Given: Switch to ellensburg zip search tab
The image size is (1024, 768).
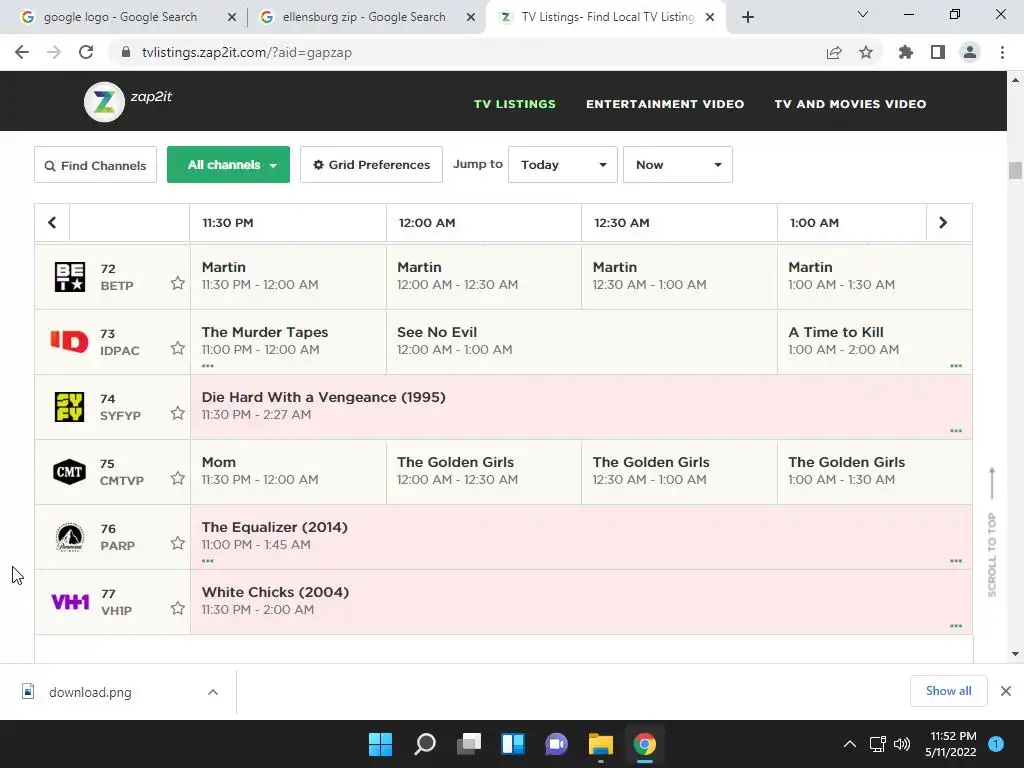Looking at the screenshot, I should [x=363, y=17].
